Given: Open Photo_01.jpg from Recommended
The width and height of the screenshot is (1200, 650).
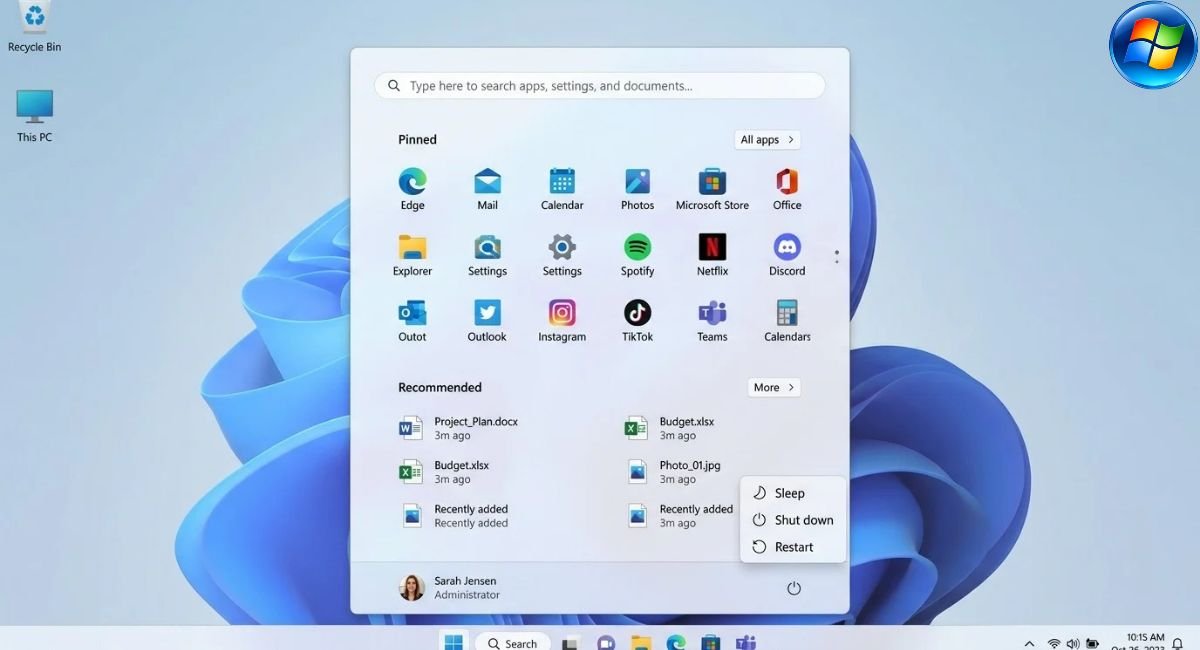Looking at the screenshot, I should click(x=674, y=472).
